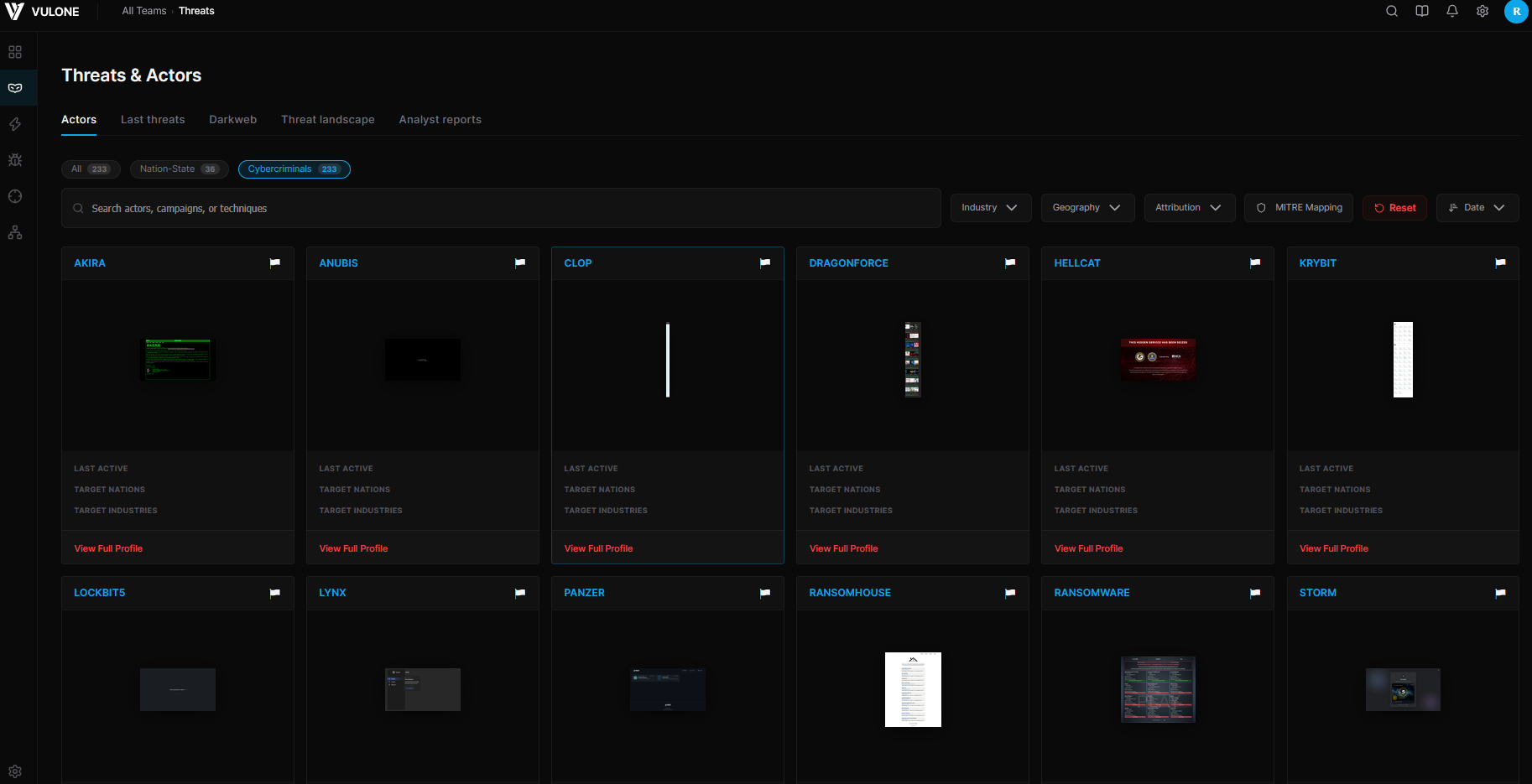1532x784 pixels.
Task: Click the VulOne logo
Action: click(x=43, y=12)
